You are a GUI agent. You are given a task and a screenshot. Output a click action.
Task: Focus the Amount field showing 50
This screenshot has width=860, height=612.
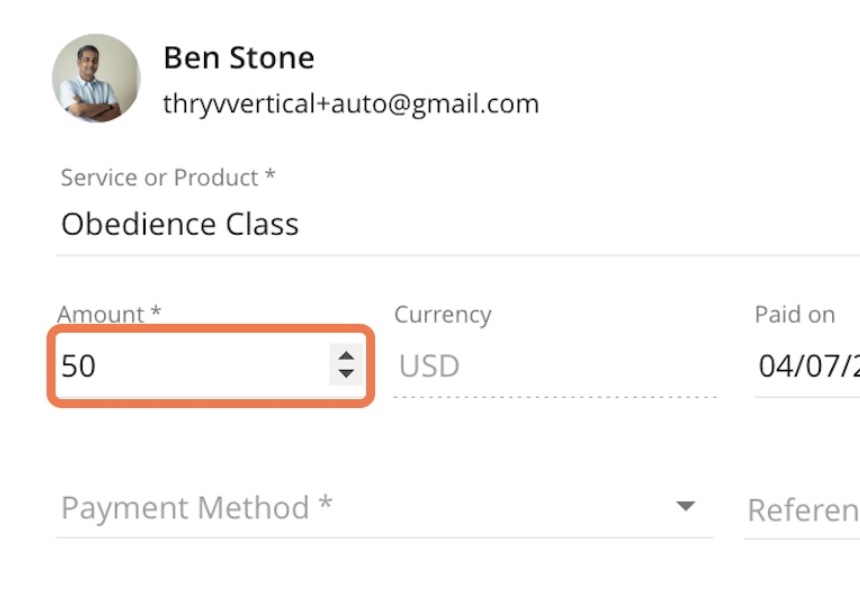(211, 366)
